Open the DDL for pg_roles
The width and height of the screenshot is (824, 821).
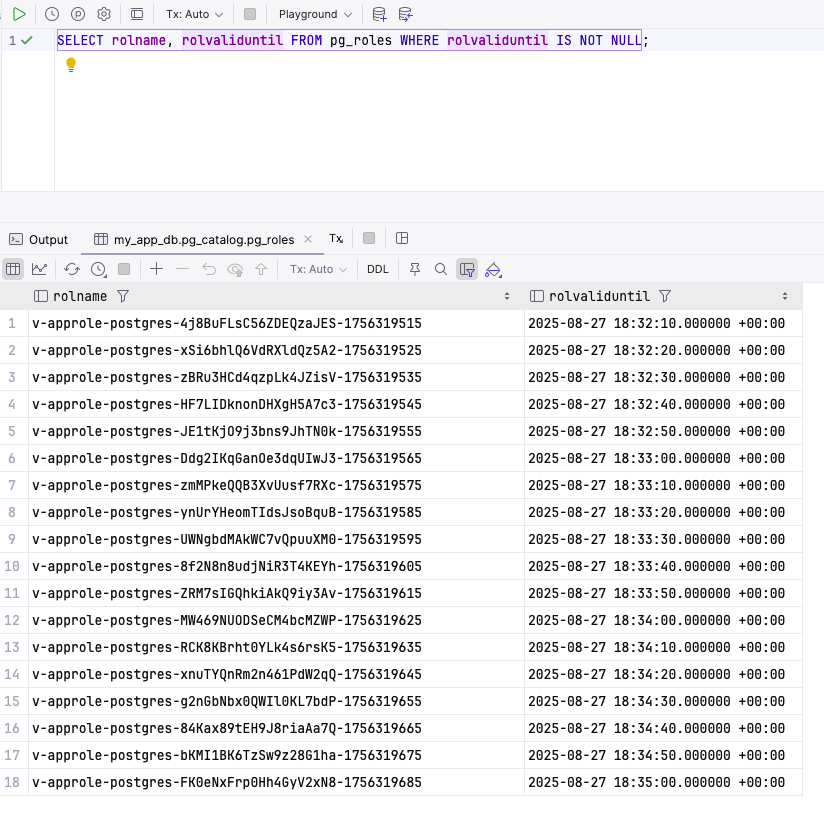point(377,269)
